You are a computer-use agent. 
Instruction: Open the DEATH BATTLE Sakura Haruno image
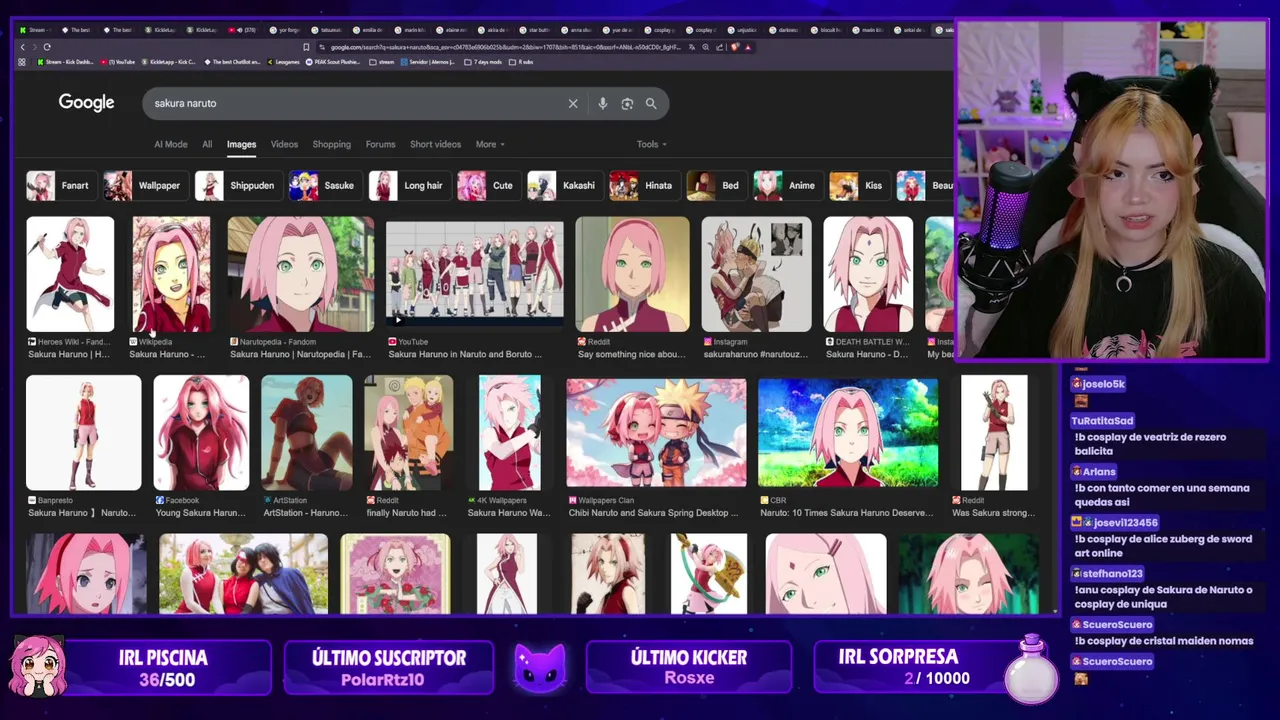pyautogui.click(x=868, y=274)
